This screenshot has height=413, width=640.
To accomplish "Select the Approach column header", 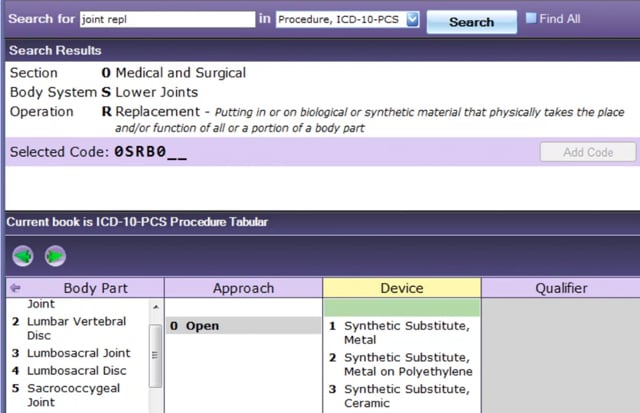I will (x=243, y=288).
